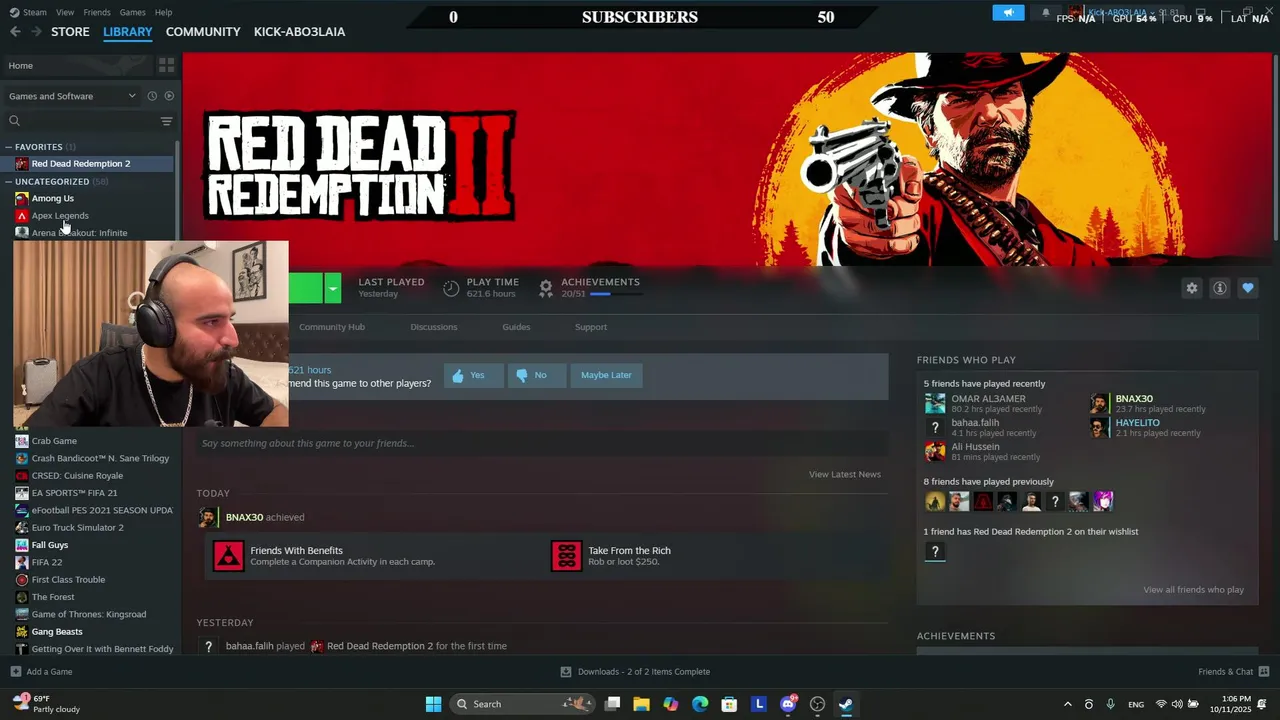Open OMAR AL3AMER friend profile
This screenshot has height=720, width=1280.
point(988,399)
